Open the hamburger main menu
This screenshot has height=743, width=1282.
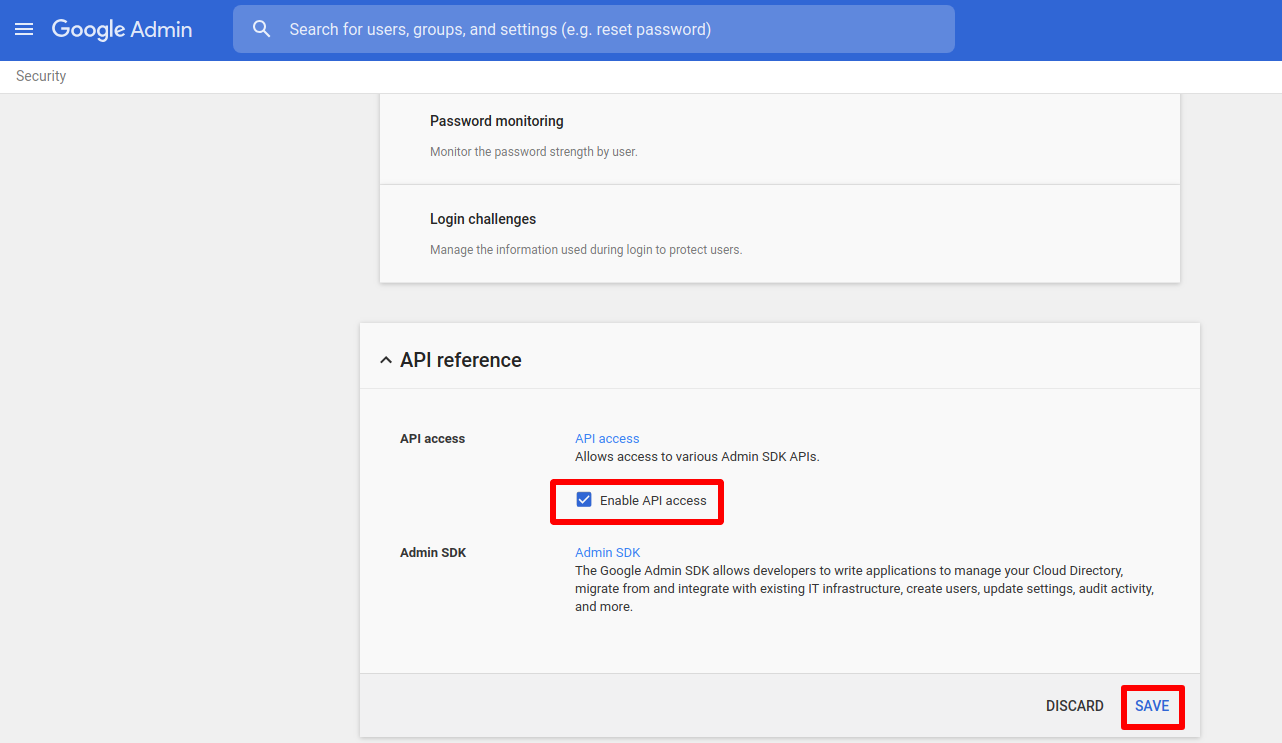tap(24, 29)
